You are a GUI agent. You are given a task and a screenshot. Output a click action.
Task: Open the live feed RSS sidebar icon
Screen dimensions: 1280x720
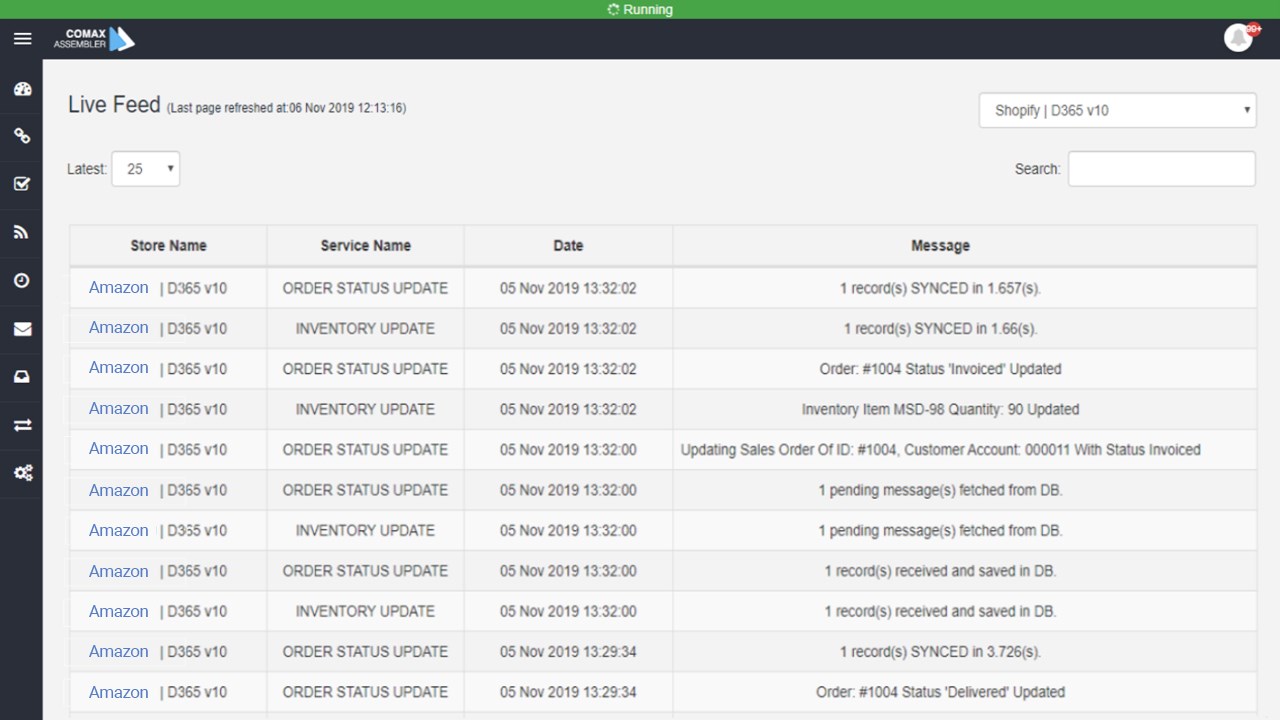22,232
